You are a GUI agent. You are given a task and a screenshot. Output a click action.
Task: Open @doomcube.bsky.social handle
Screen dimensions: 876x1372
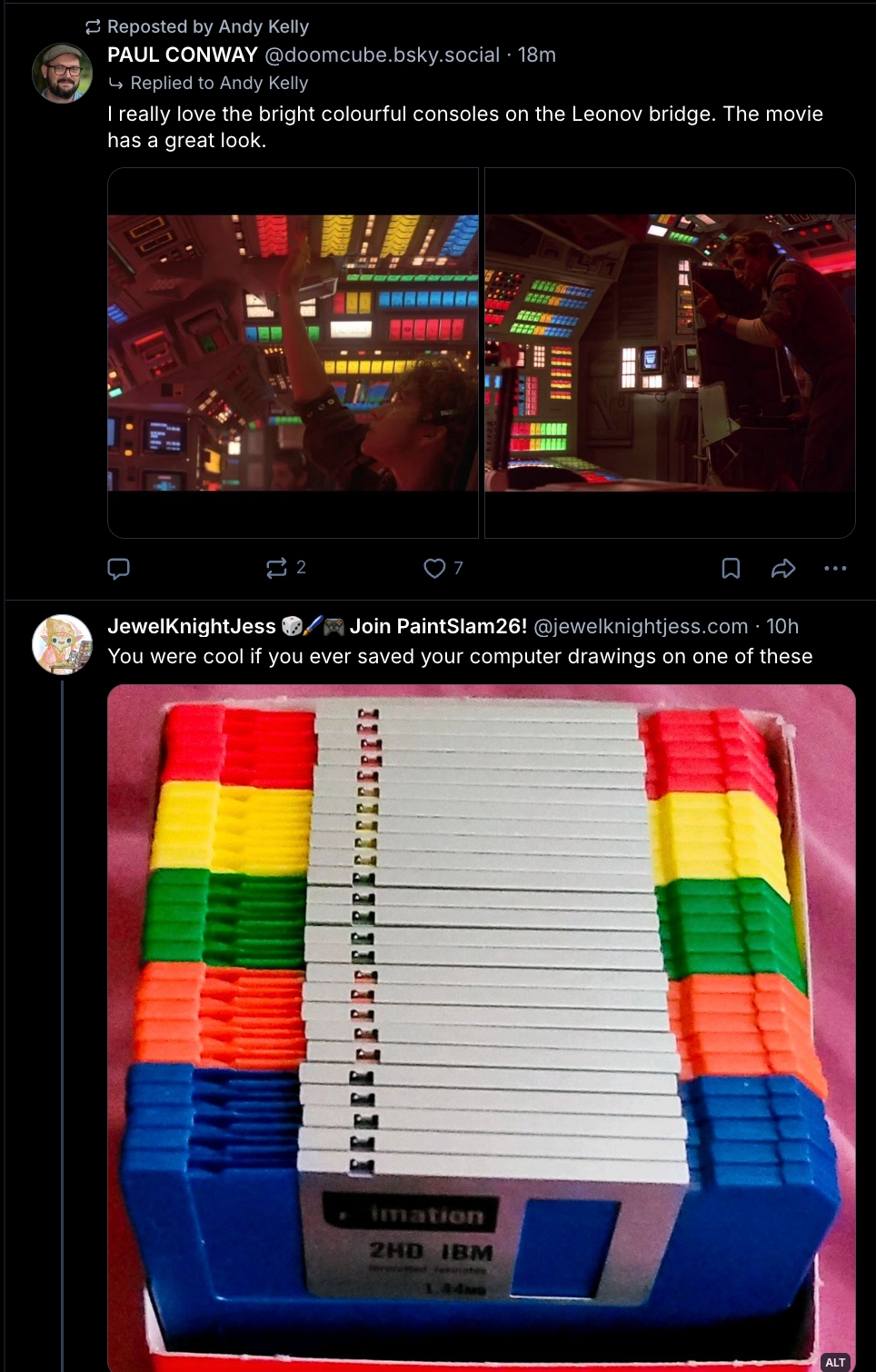tap(382, 55)
